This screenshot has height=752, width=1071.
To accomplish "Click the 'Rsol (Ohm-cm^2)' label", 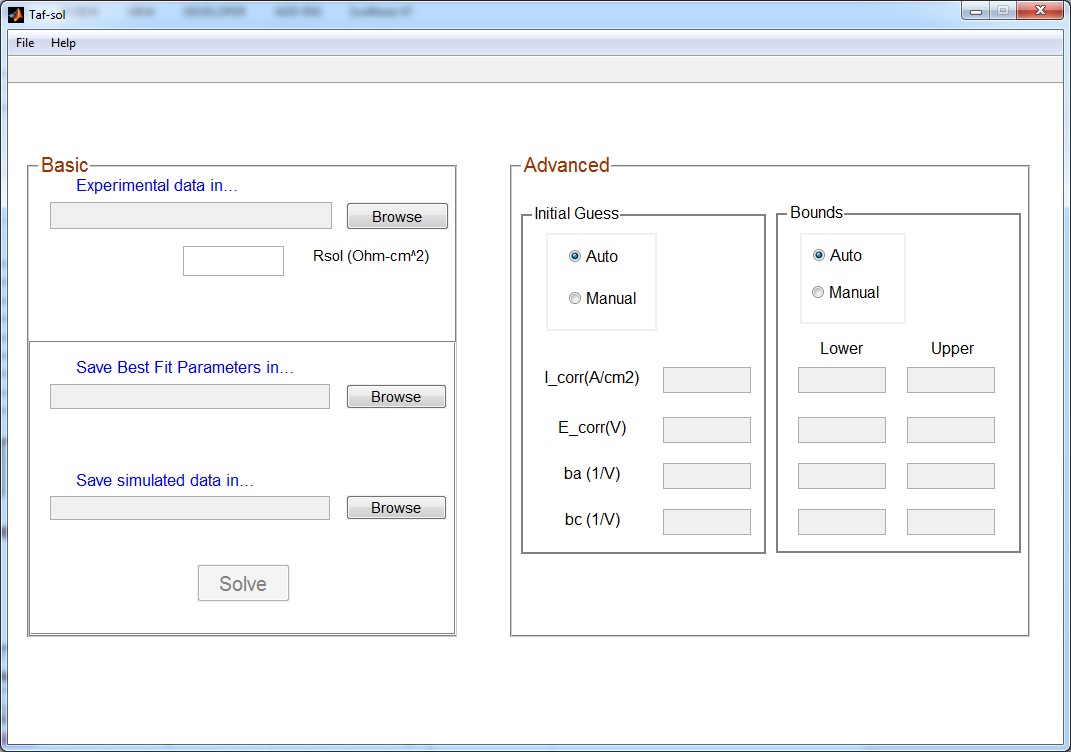I will (371, 256).
